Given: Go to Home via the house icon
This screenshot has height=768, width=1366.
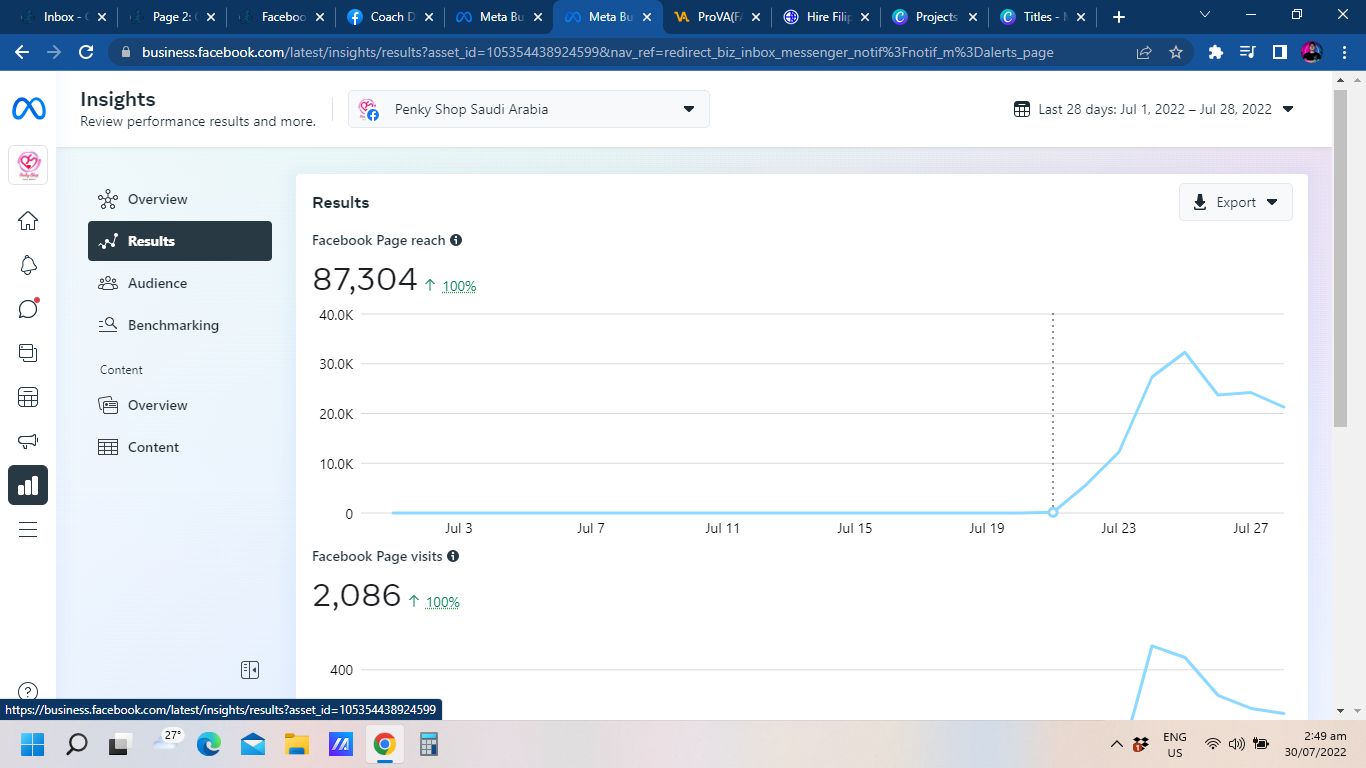Looking at the screenshot, I should point(28,221).
